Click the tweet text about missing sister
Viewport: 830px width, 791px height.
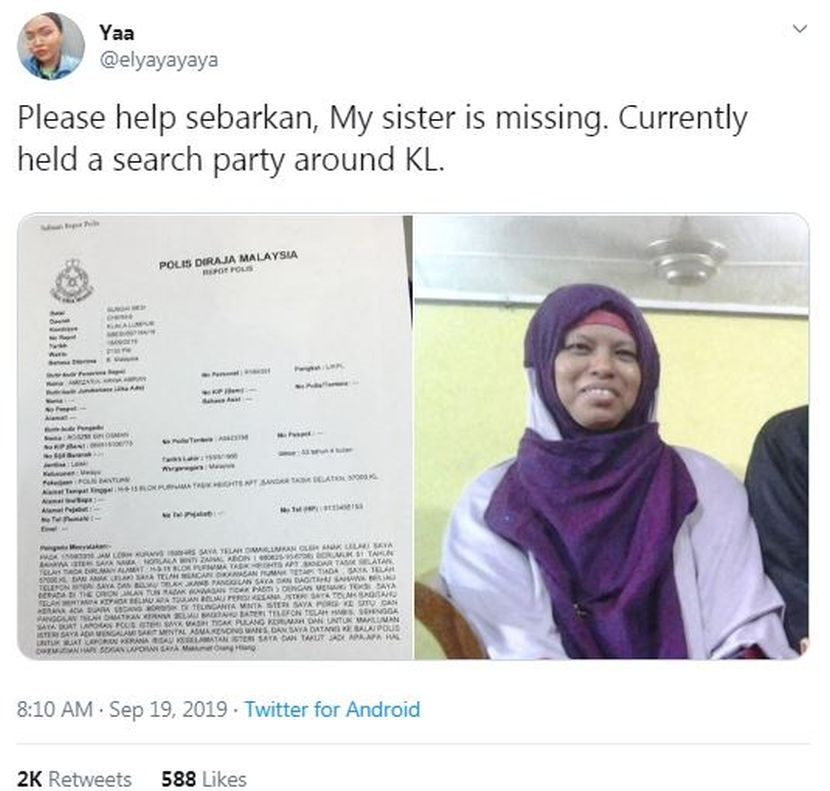click(x=382, y=139)
